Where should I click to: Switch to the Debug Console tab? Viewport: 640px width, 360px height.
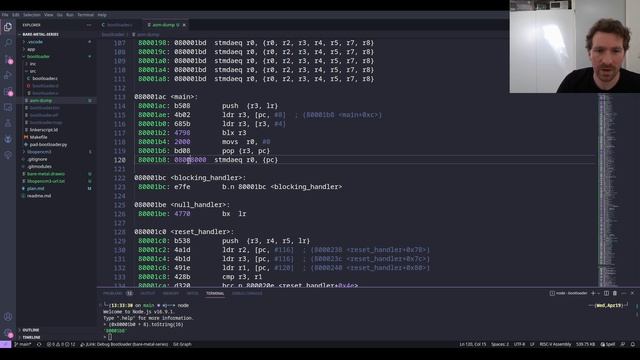(247, 293)
